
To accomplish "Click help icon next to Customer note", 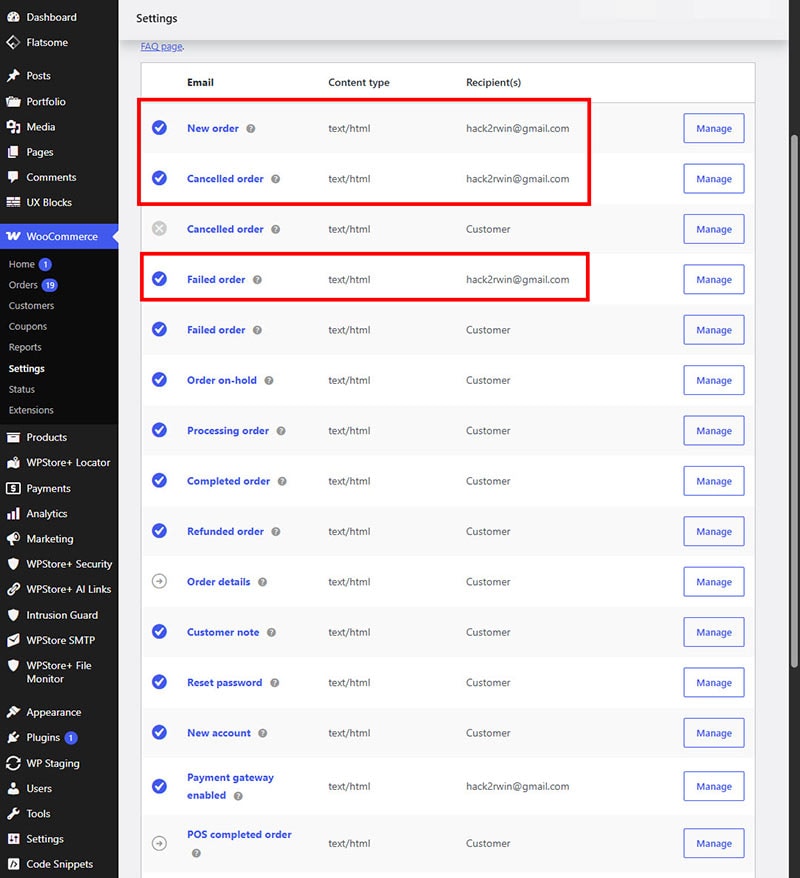I will (271, 632).
